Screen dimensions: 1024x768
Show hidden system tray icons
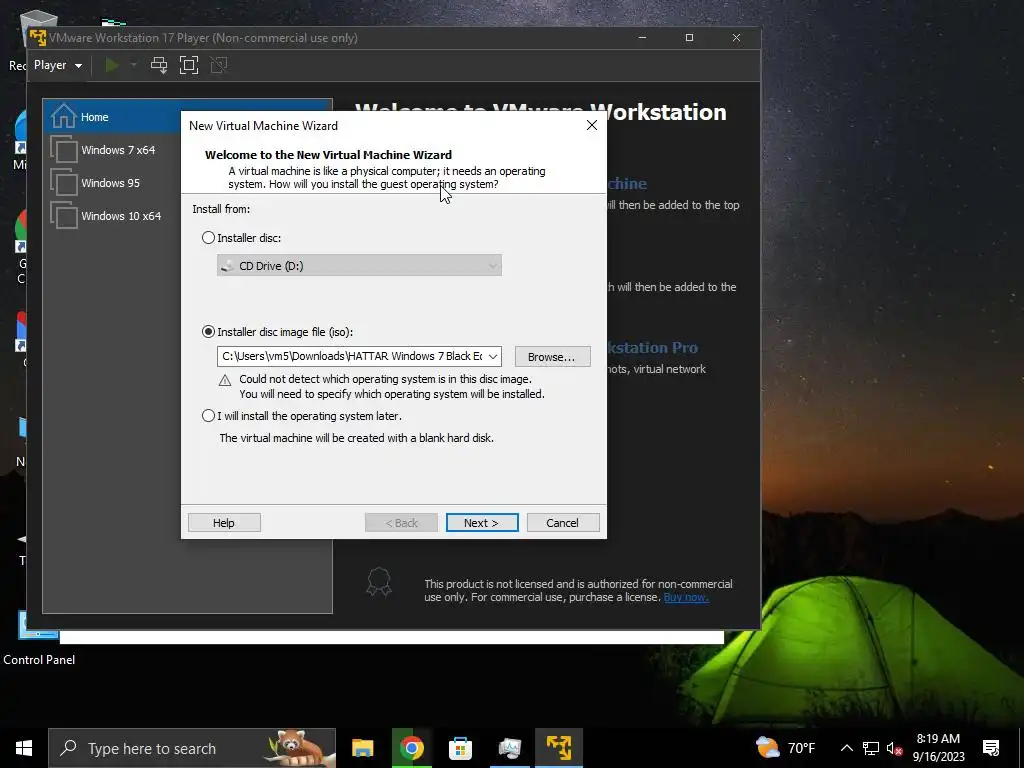tap(846, 748)
